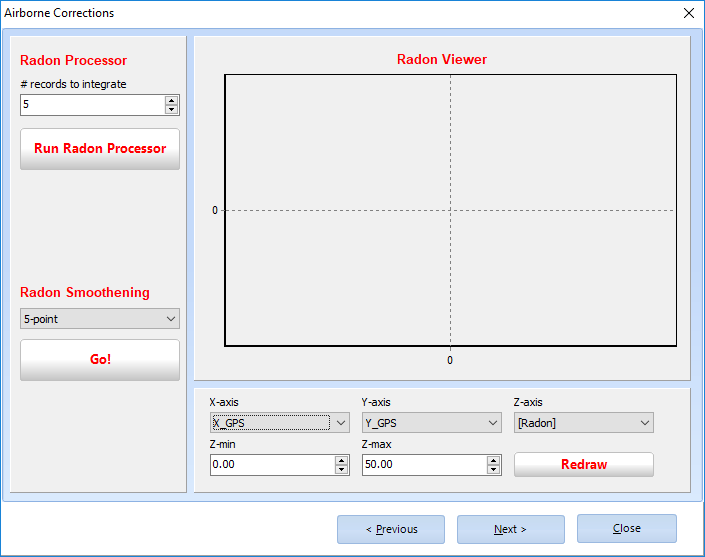Decrease the records to integrate value
705x557 pixels.
point(172,109)
